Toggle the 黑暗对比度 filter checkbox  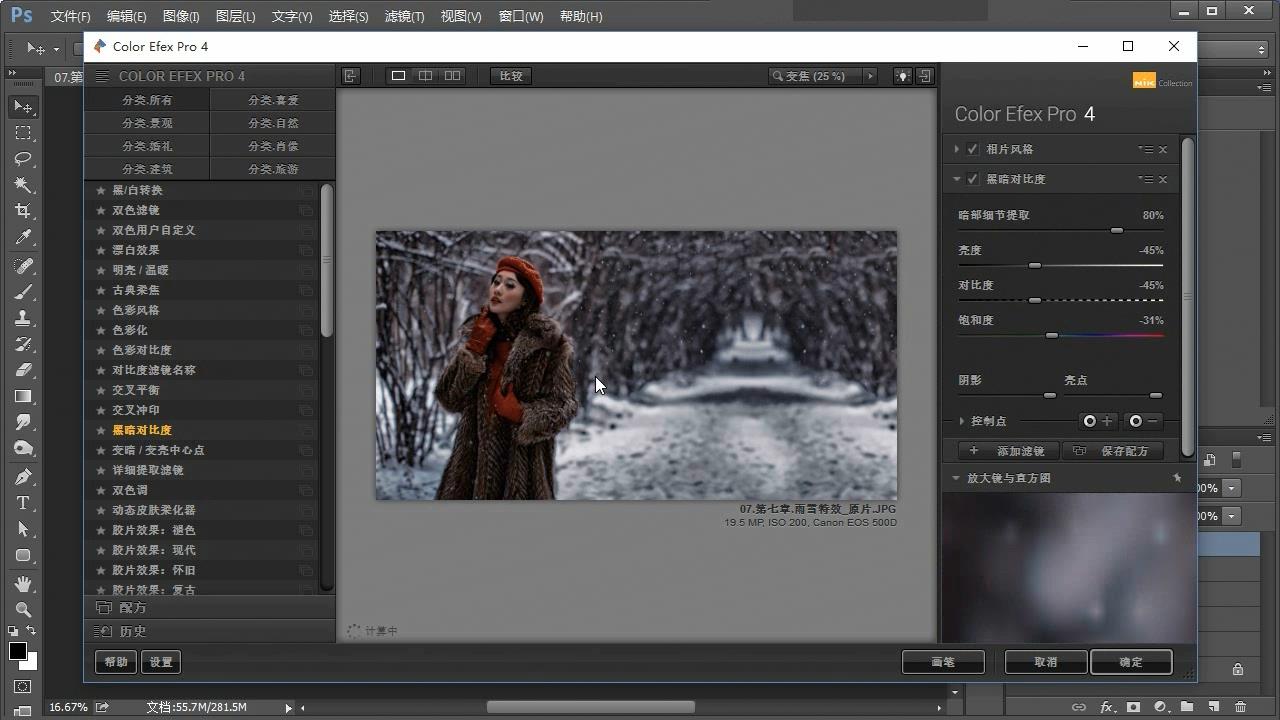coord(973,179)
